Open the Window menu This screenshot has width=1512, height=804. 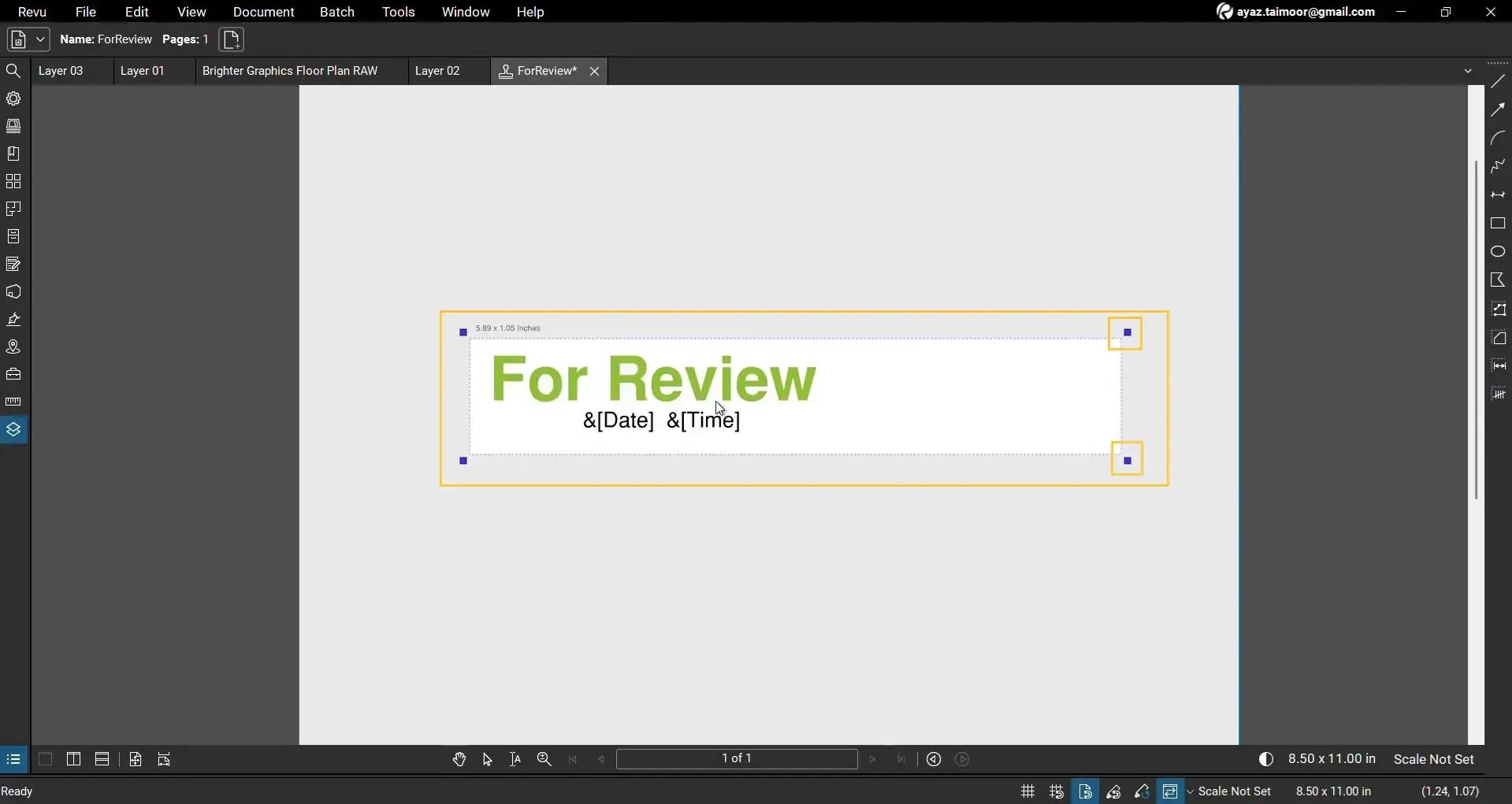click(x=466, y=12)
